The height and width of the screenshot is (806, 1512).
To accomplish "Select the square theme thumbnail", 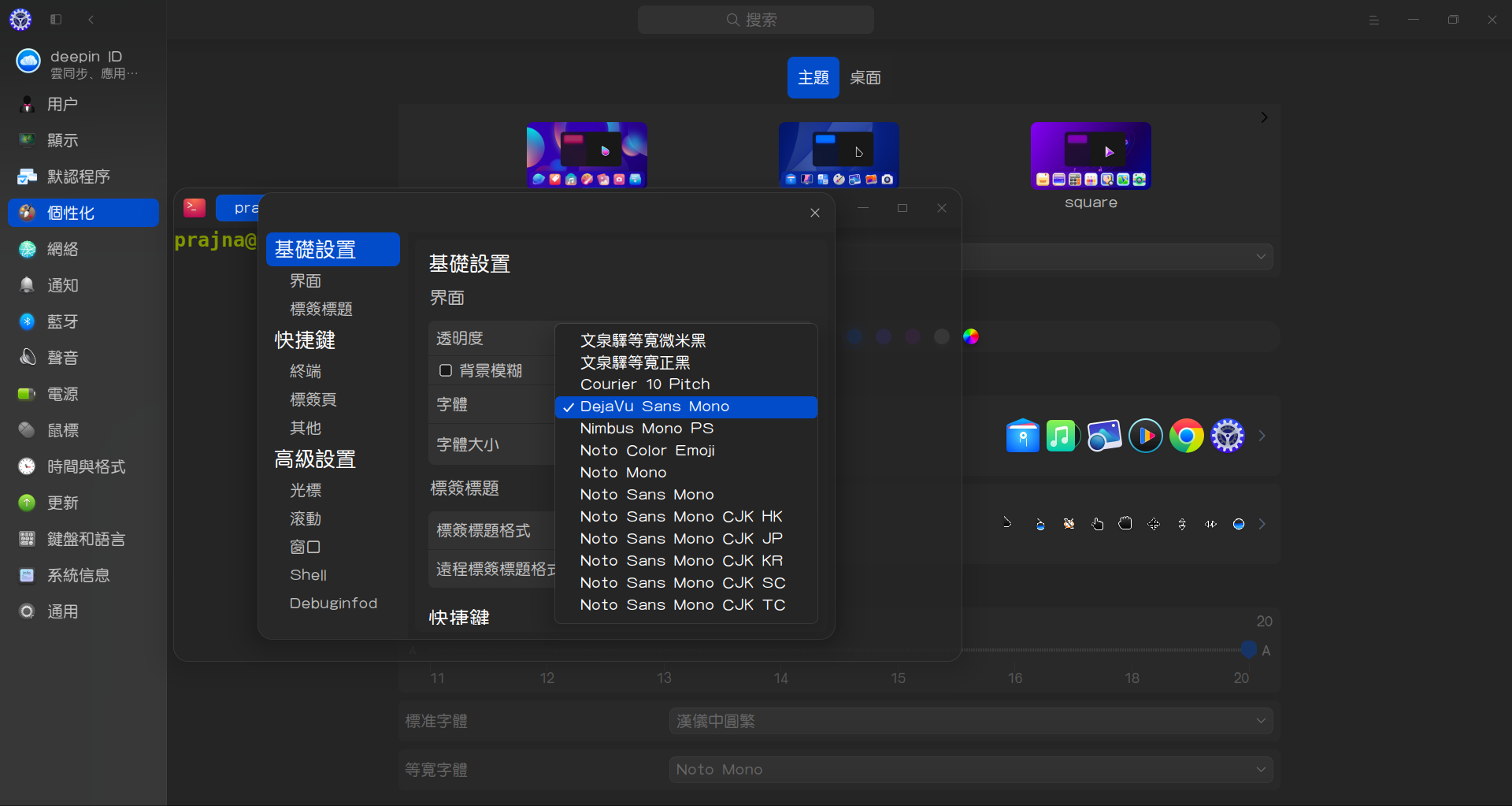I will pyautogui.click(x=1091, y=155).
